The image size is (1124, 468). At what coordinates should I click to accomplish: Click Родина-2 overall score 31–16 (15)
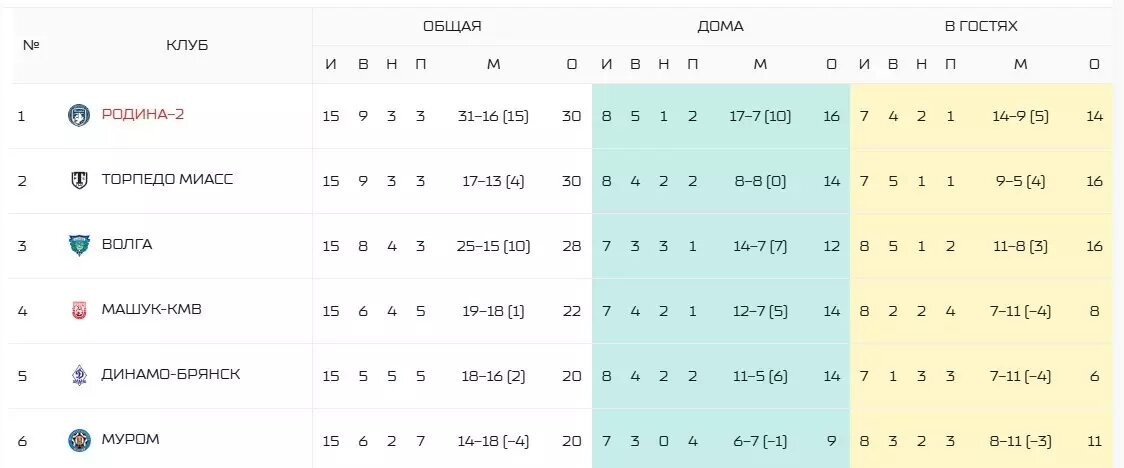point(493,116)
